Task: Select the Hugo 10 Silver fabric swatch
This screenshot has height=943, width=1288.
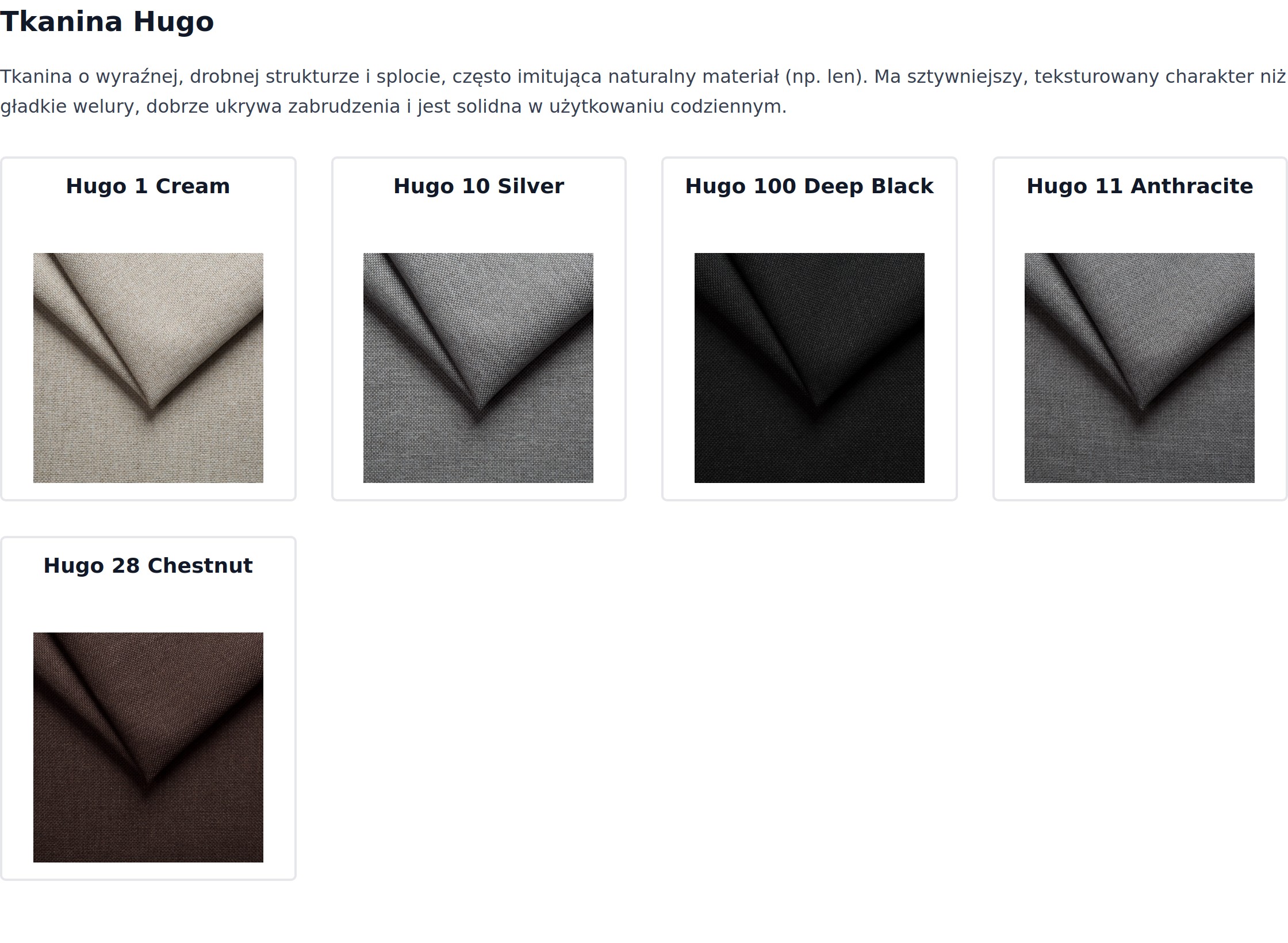Action: pyautogui.click(x=478, y=368)
